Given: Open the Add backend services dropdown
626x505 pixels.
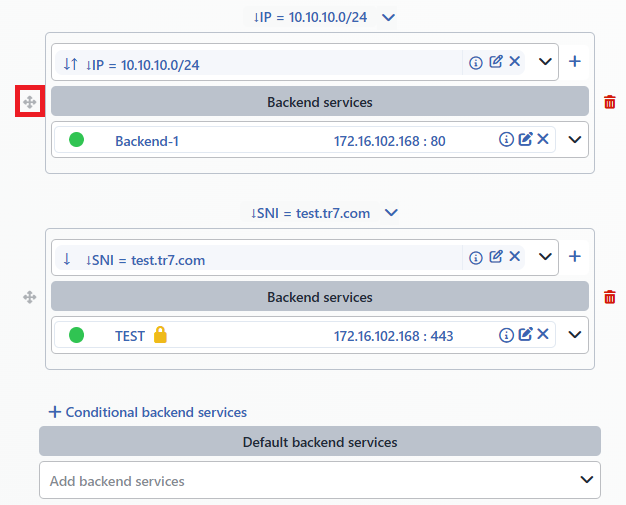Looking at the screenshot, I should pos(586,479).
